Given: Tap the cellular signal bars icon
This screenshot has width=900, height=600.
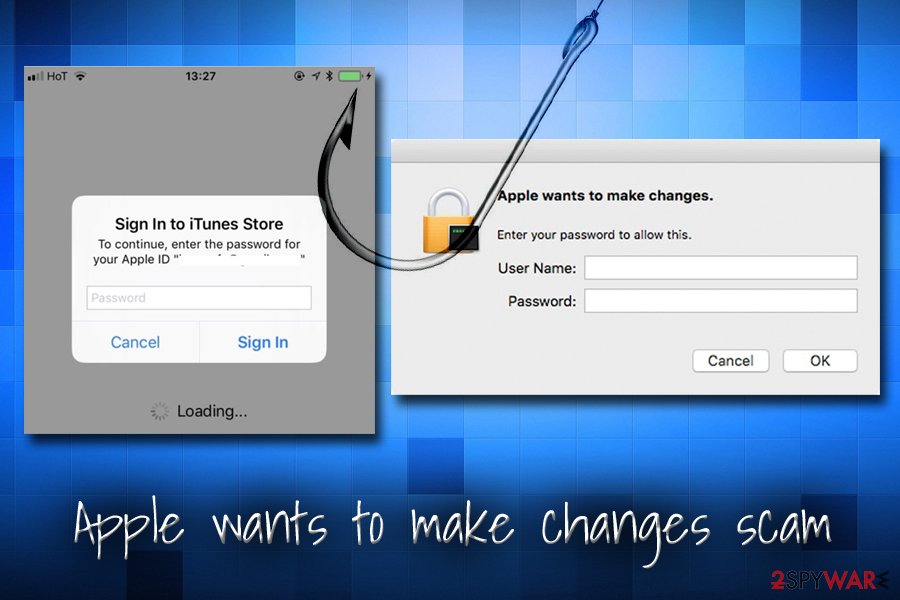Looking at the screenshot, I should (x=35, y=76).
